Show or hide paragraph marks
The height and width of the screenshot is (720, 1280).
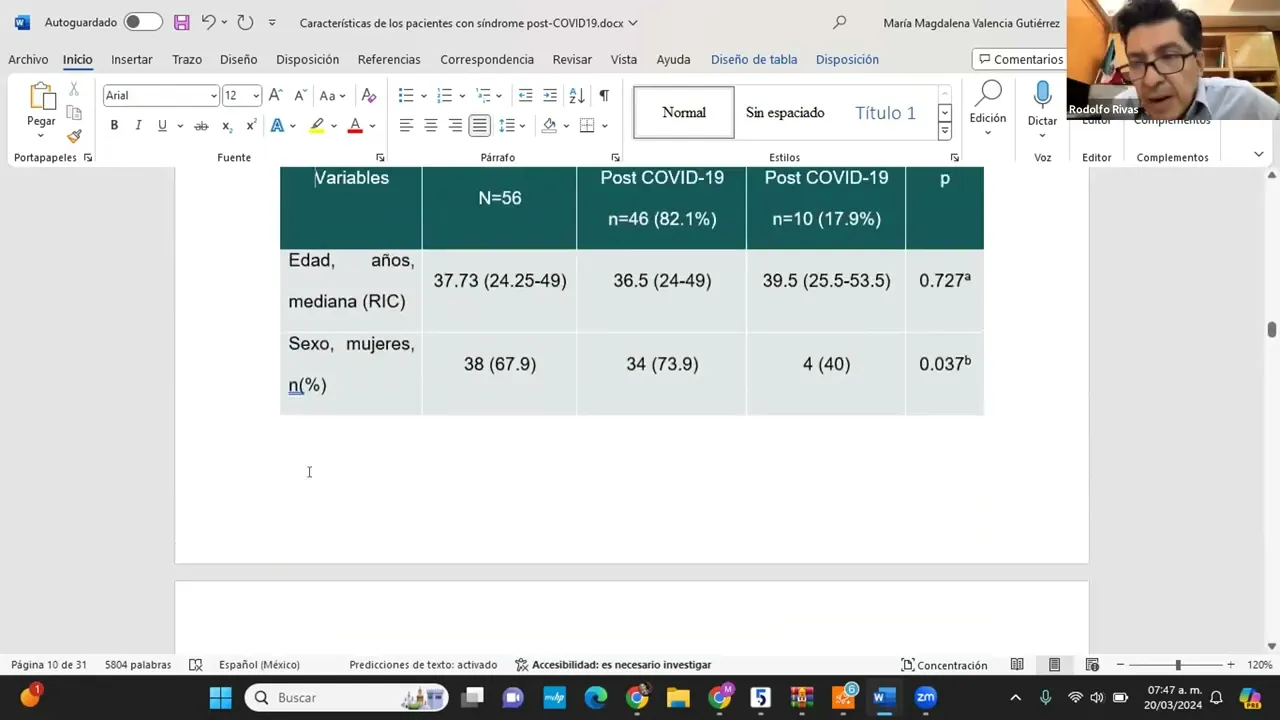point(604,95)
